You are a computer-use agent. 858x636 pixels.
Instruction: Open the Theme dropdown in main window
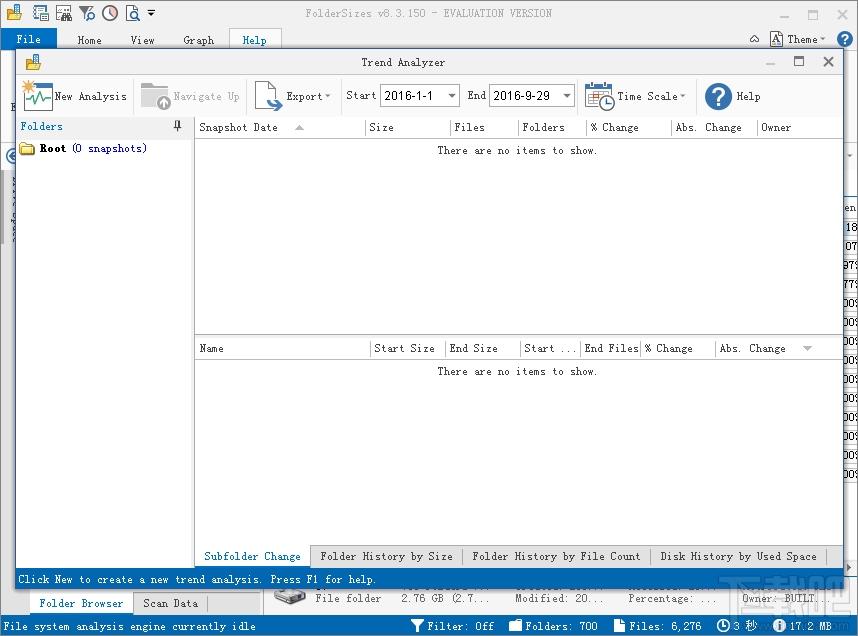pyautogui.click(x=805, y=39)
